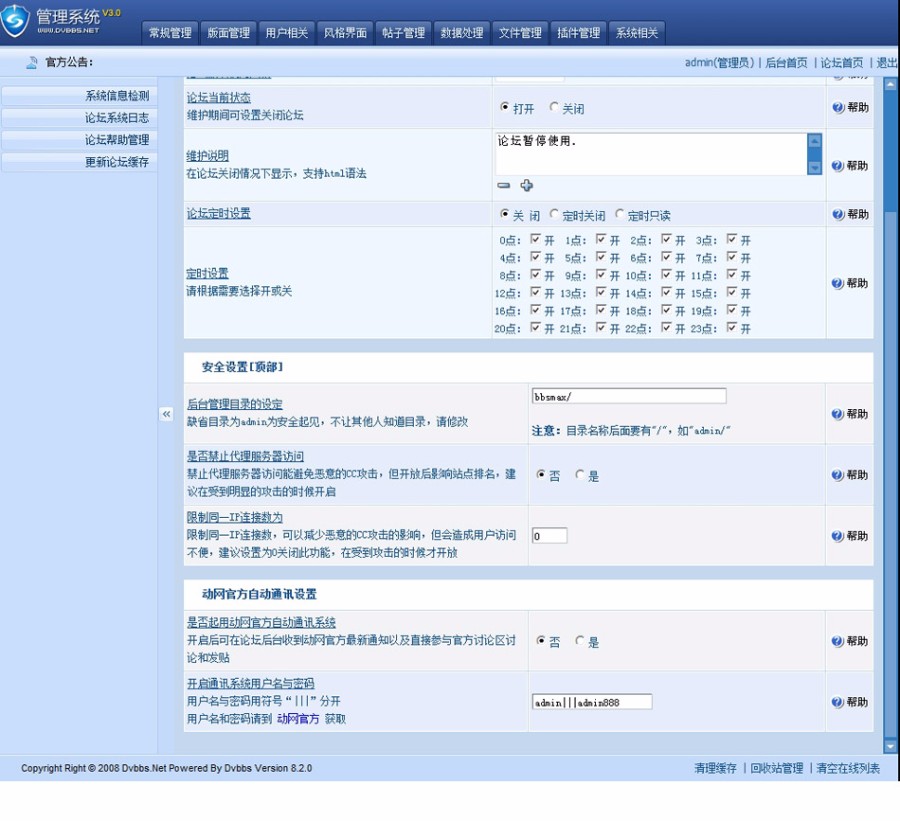Choose 是 to block proxy server access
This screenshot has height=821, width=900.
pos(580,474)
